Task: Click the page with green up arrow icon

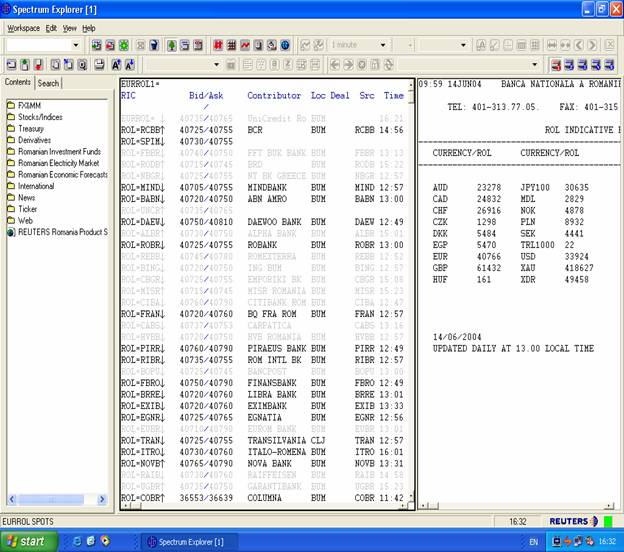Action: 25,64
